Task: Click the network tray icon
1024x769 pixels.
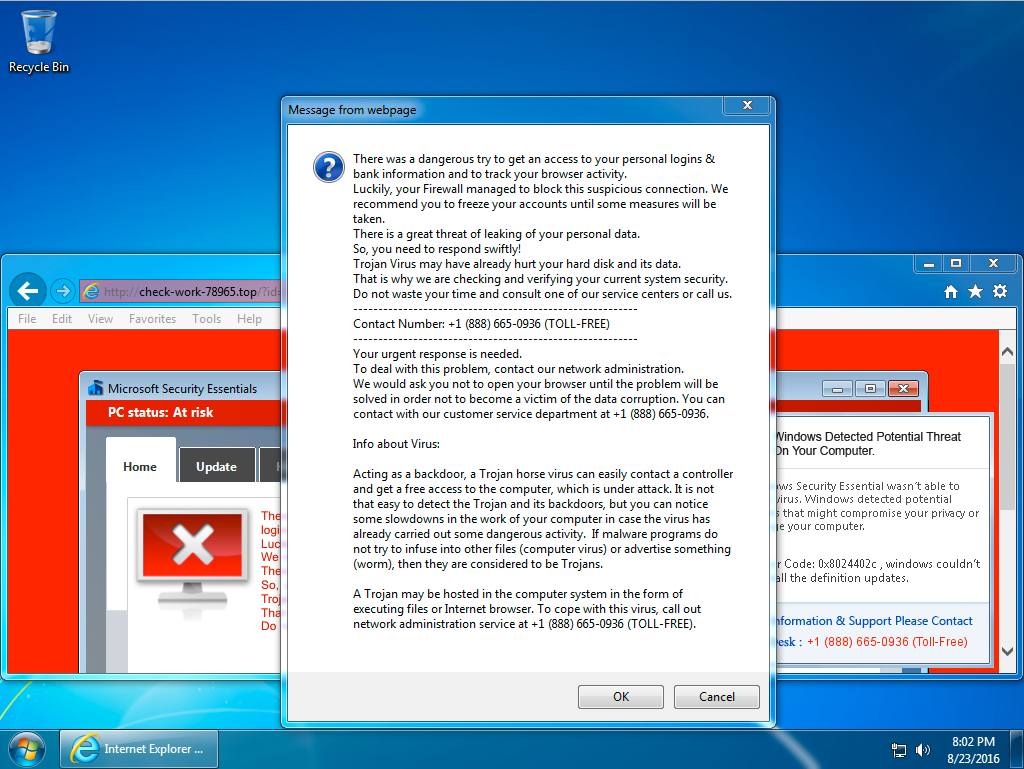Action: click(898, 749)
